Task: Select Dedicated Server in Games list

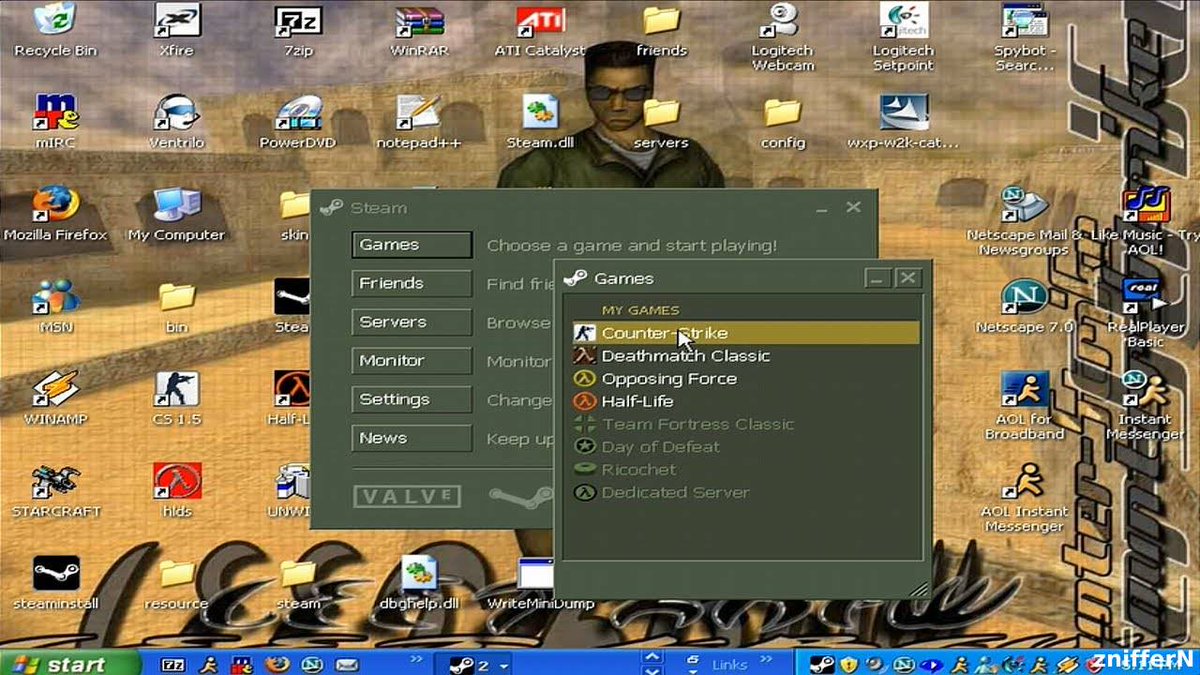Action: [744, 493]
